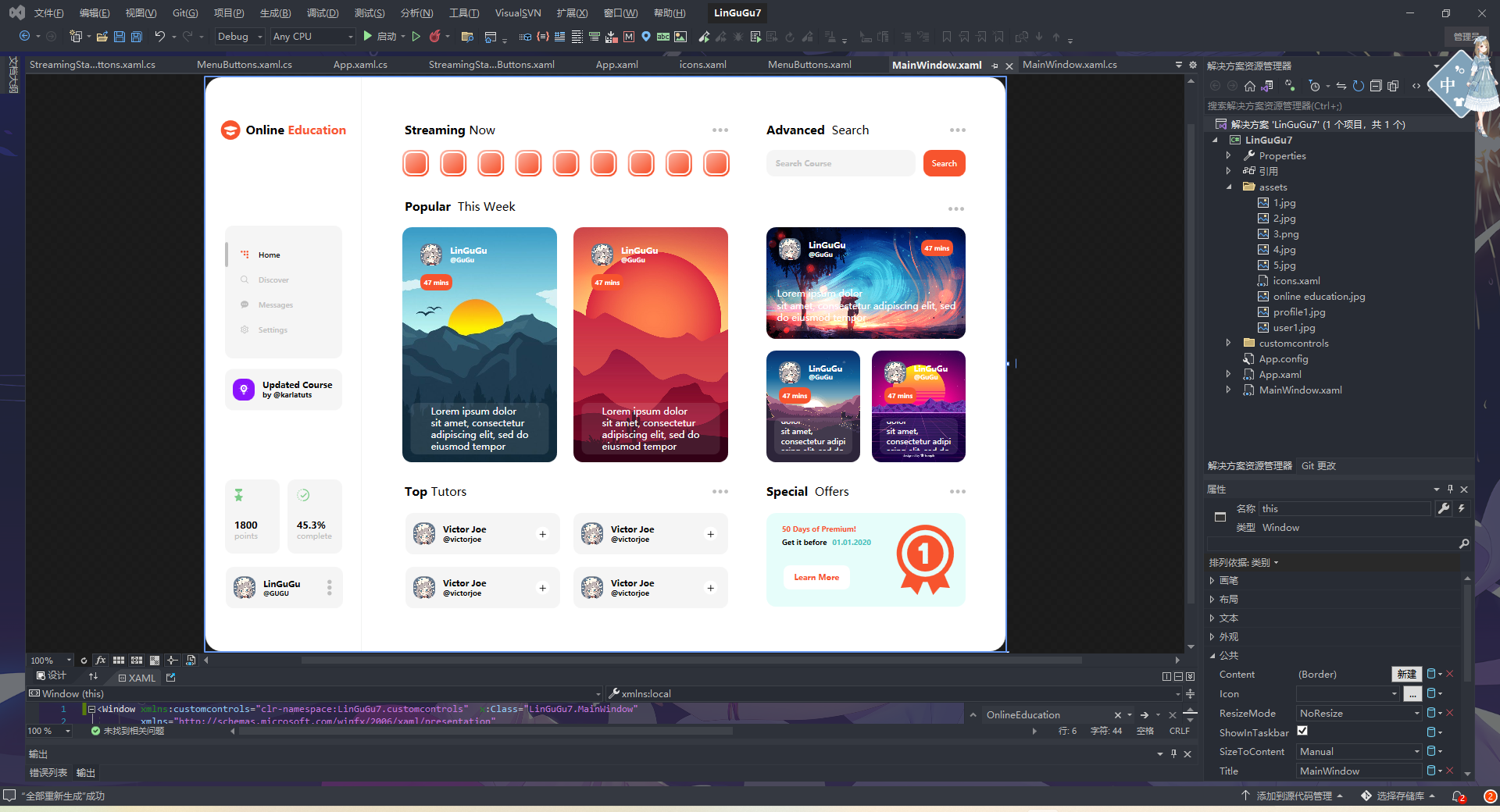Click the properties search magnifier icon
The width and height of the screenshot is (1500, 812).
point(1464,543)
